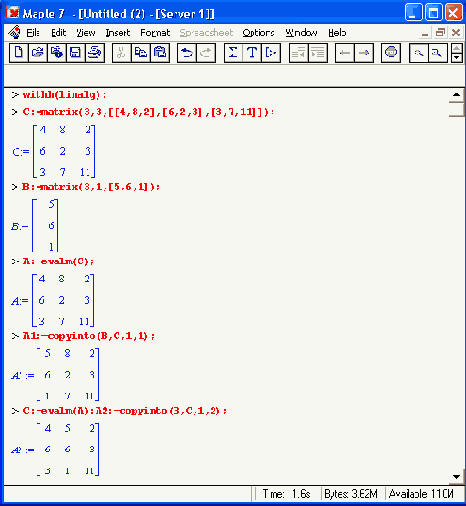Copy selection using the copy icon
Screen dimensions: 466x506
pyautogui.click(x=141, y=53)
